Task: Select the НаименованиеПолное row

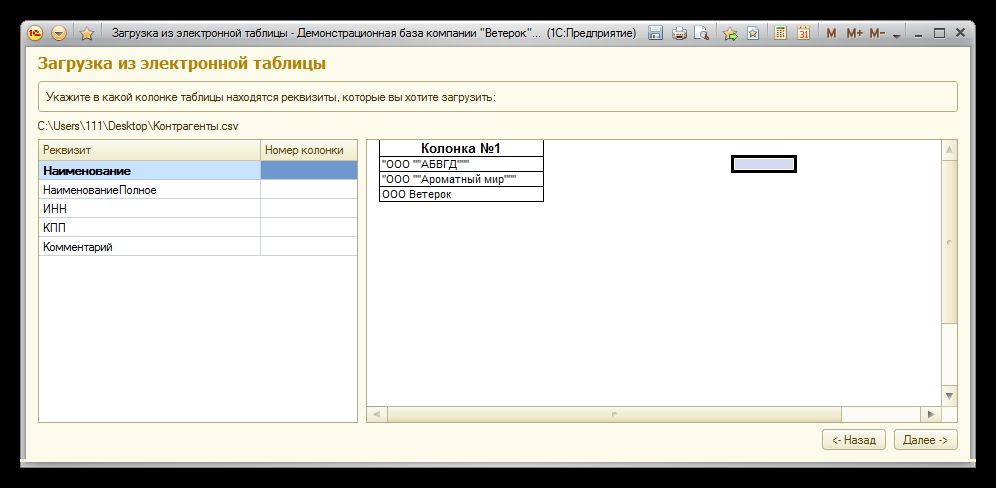Action: click(x=149, y=190)
